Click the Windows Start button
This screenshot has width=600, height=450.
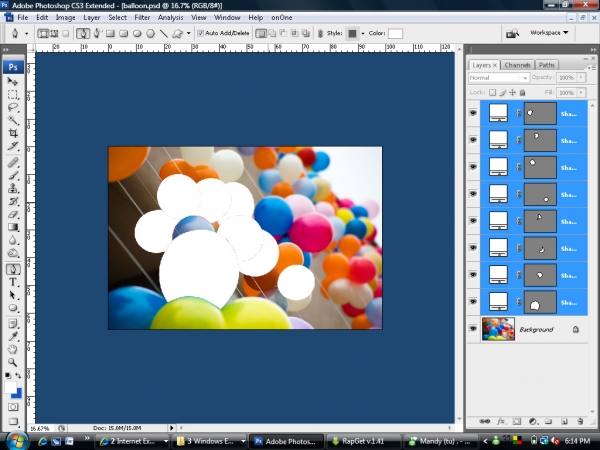(x=17, y=440)
